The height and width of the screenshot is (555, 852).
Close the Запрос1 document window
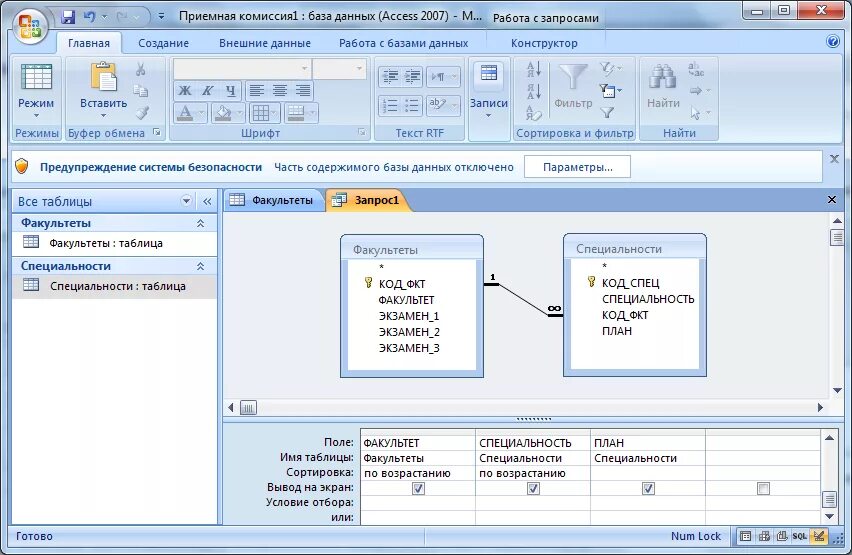(831, 199)
